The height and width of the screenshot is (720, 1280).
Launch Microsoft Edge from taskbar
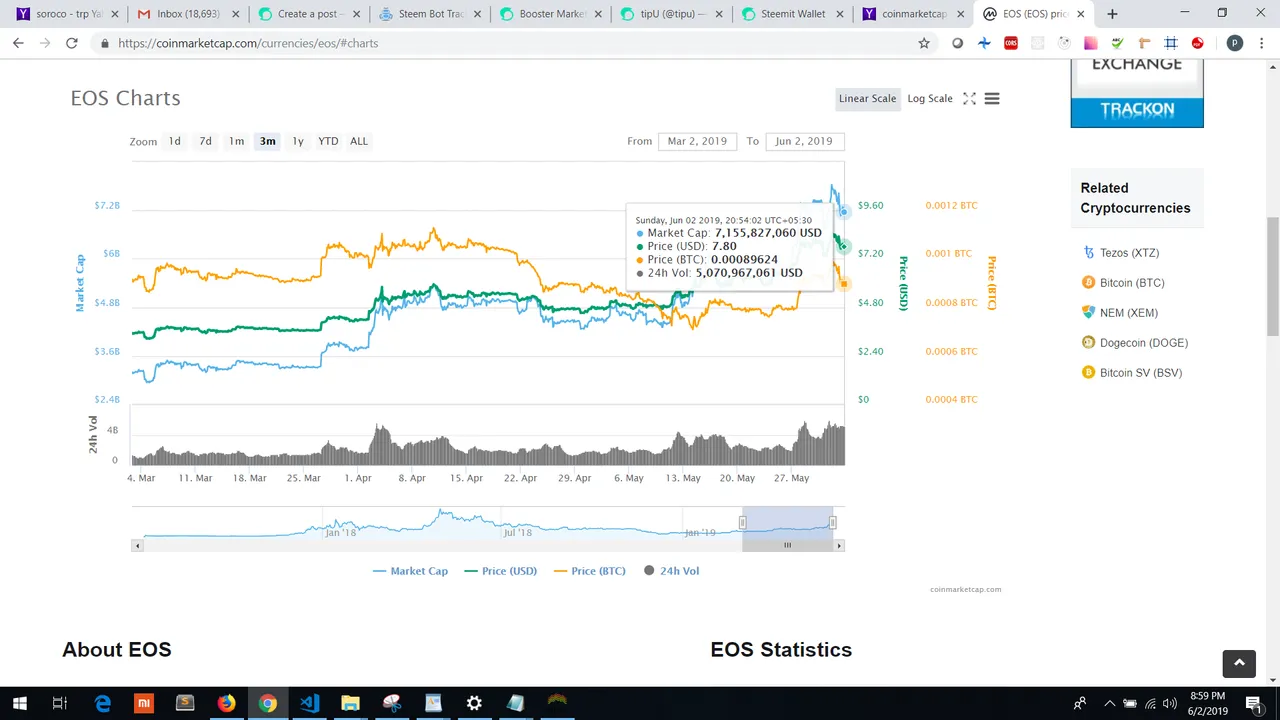point(102,704)
